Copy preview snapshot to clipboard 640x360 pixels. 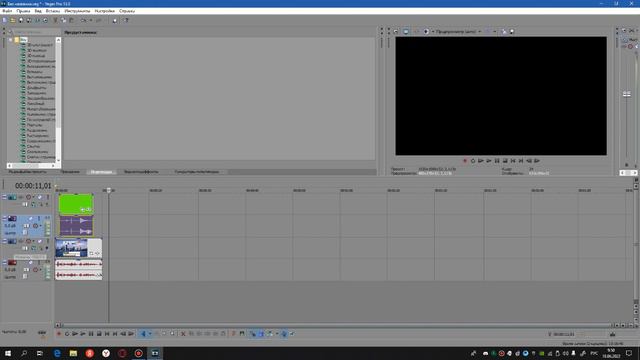pos(504,31)
